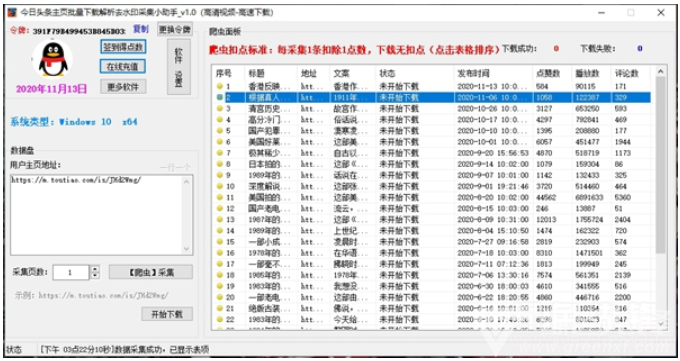Click the example URL hint text
The image size is (680, 361).
pos(91,295)
